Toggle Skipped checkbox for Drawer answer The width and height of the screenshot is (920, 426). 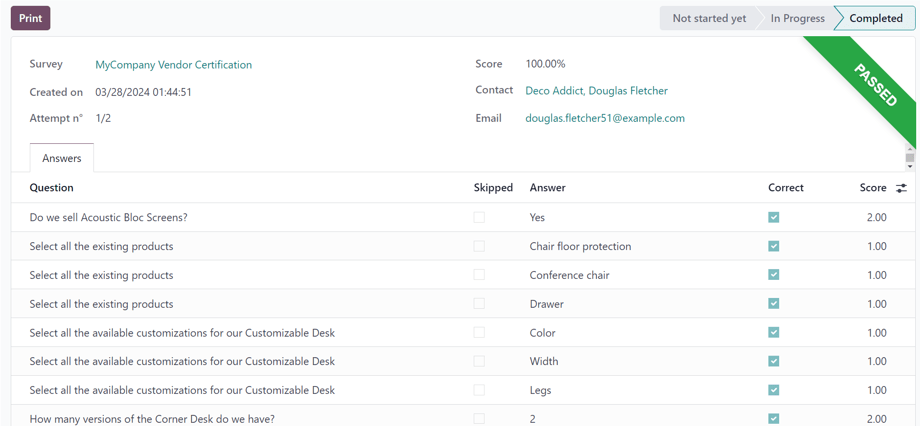479,304
